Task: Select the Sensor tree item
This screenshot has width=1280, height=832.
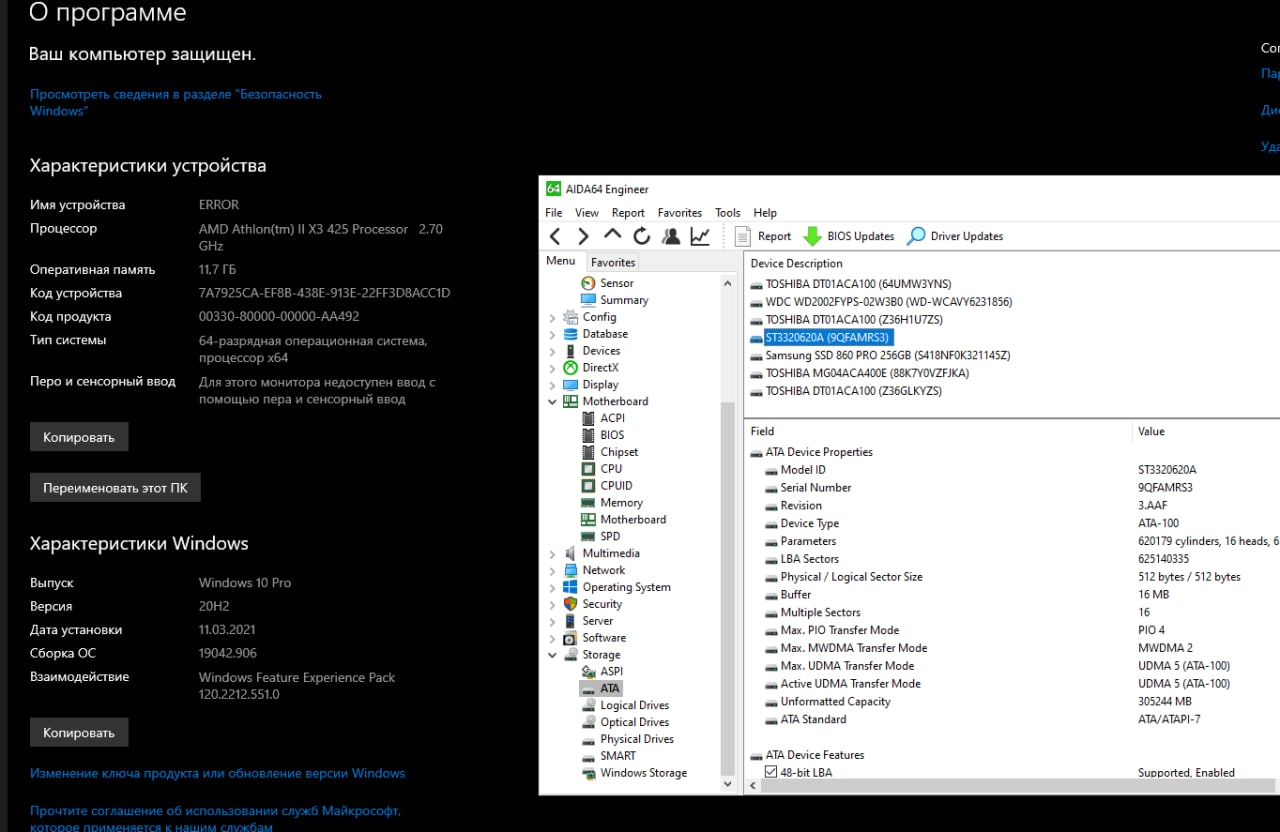Action: (608, 283)
